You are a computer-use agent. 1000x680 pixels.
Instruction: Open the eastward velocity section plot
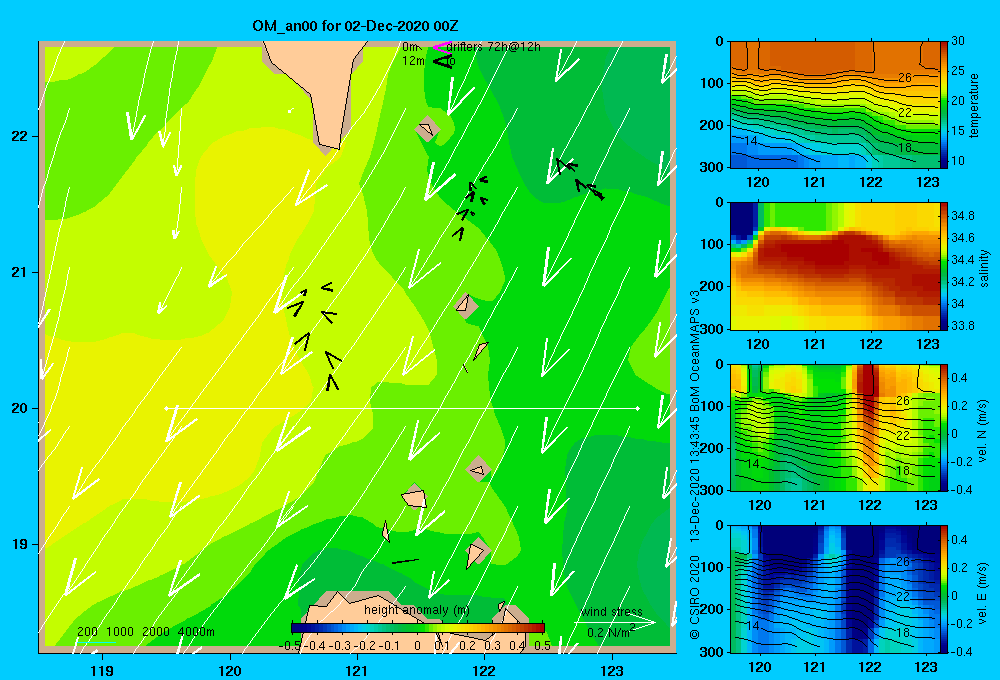[x=834, y=589]
